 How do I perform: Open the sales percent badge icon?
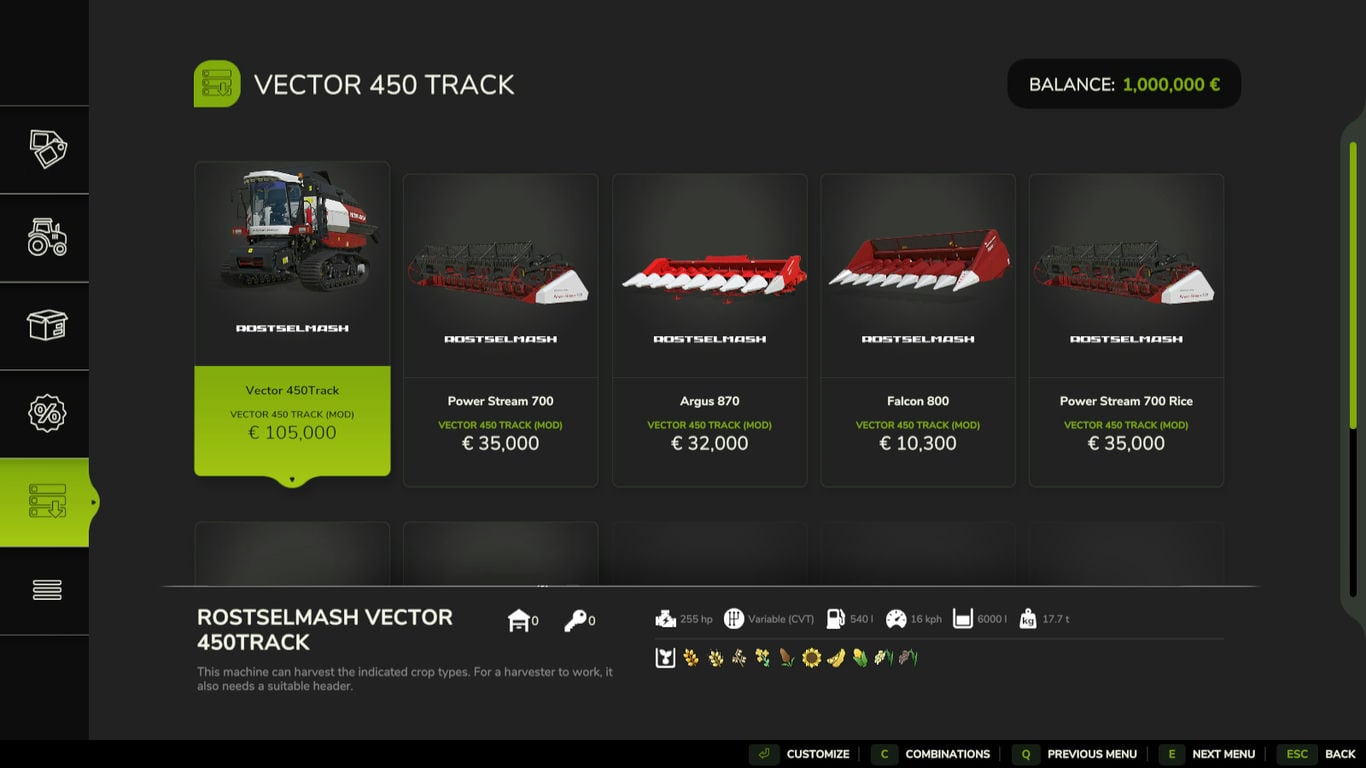click(47, 413)
